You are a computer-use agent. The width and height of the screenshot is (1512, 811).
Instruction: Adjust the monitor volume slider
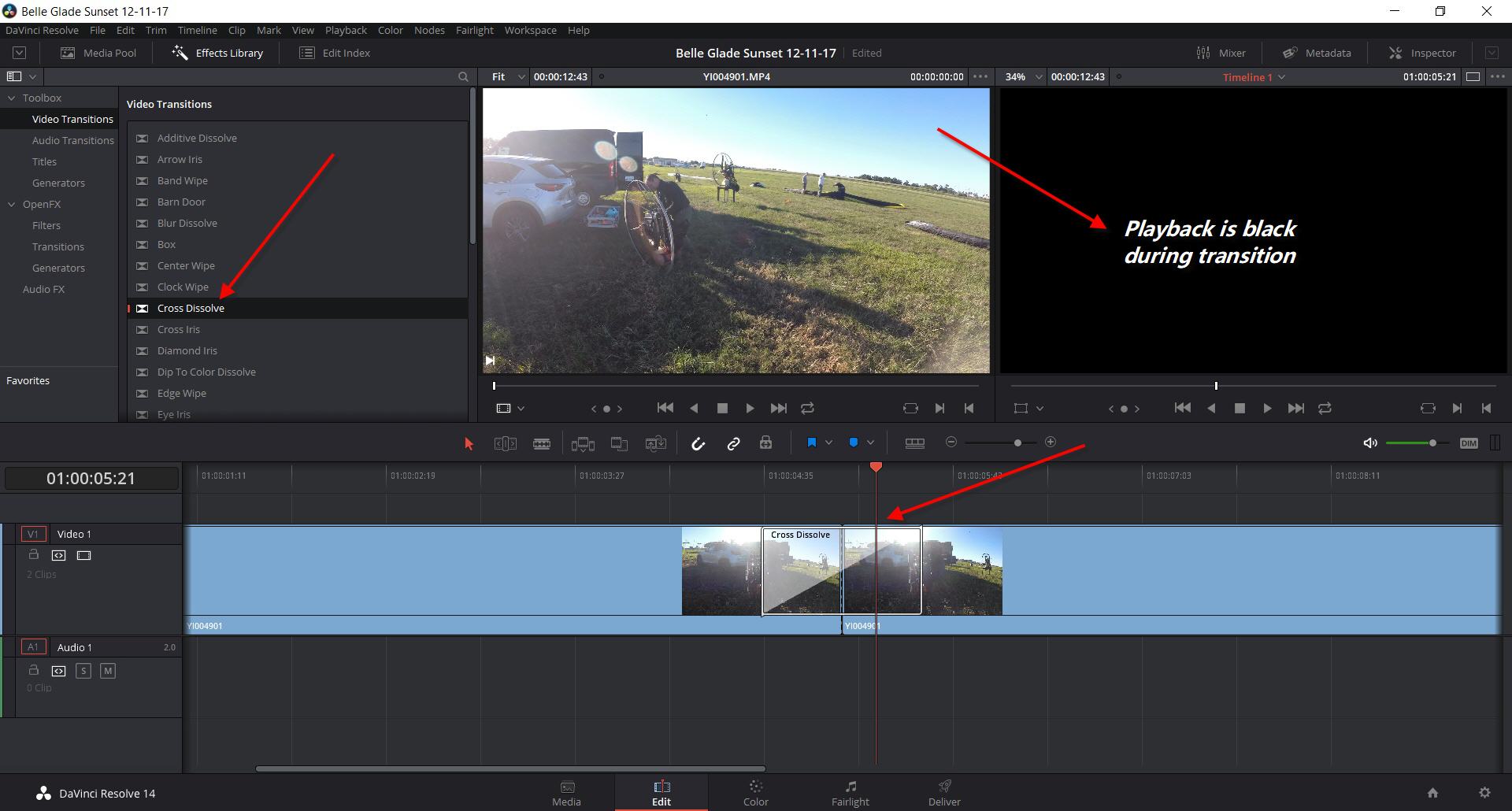coord(1432,443)
